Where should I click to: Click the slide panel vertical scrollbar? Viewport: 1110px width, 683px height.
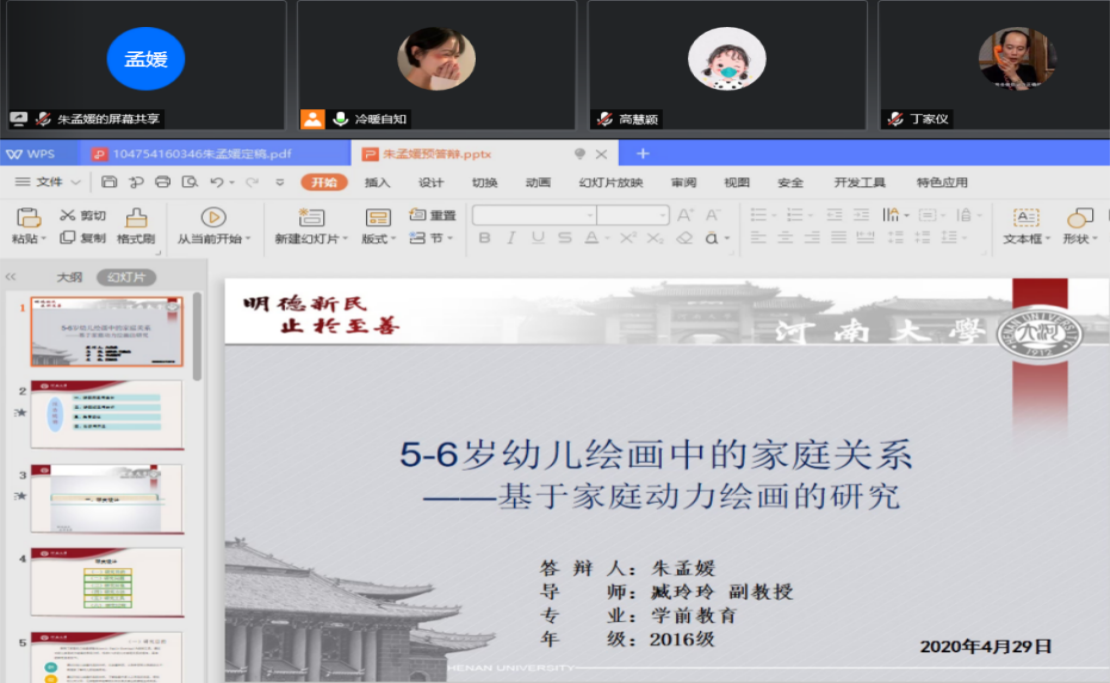(x=197, y=337)
